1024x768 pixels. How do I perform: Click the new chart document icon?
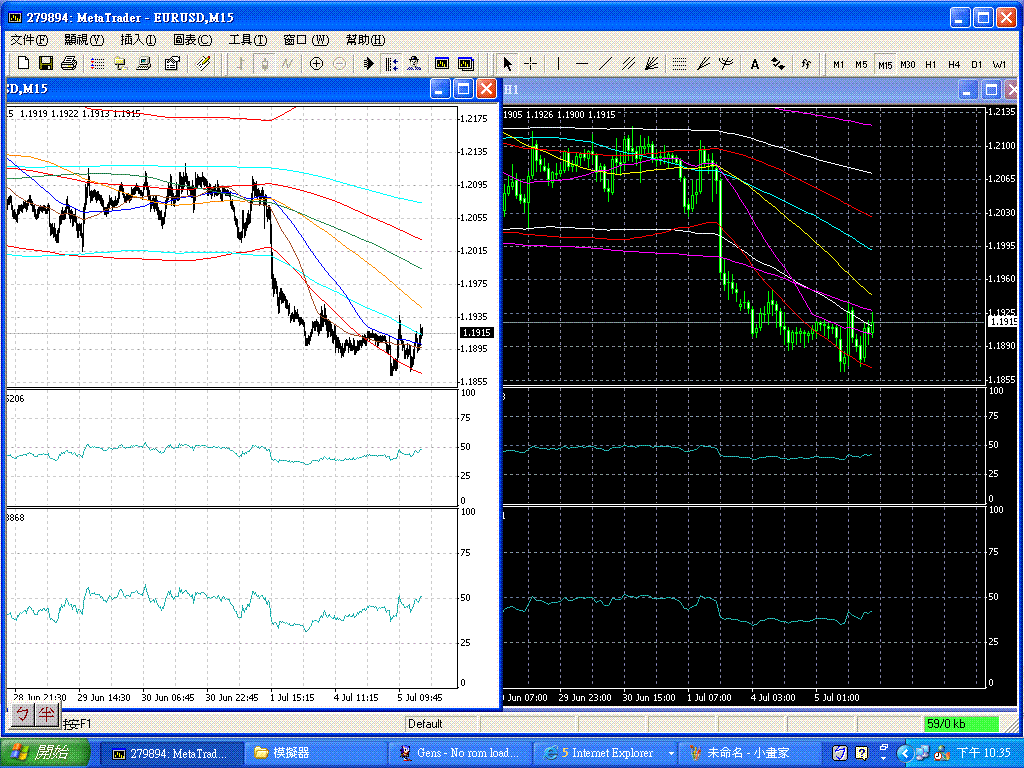[x=23, y=63]
